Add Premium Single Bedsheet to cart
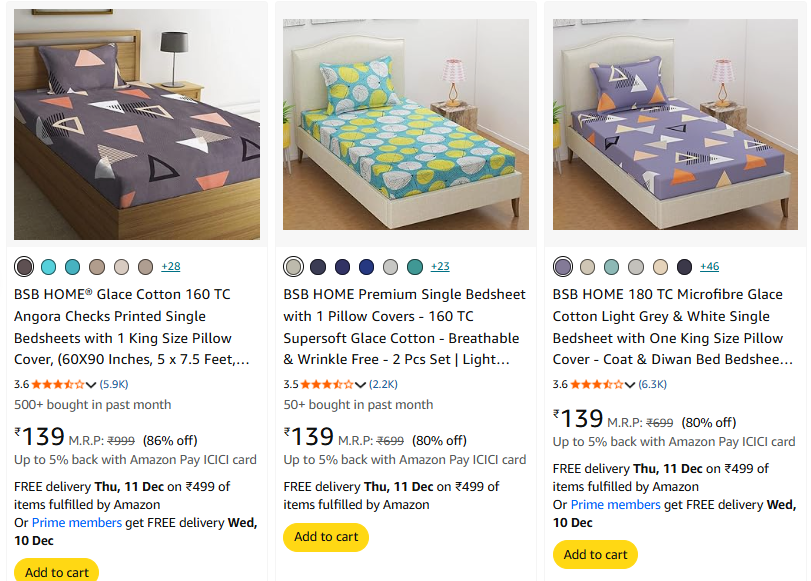The image size is (811, 581). click(x=326, y=537)
